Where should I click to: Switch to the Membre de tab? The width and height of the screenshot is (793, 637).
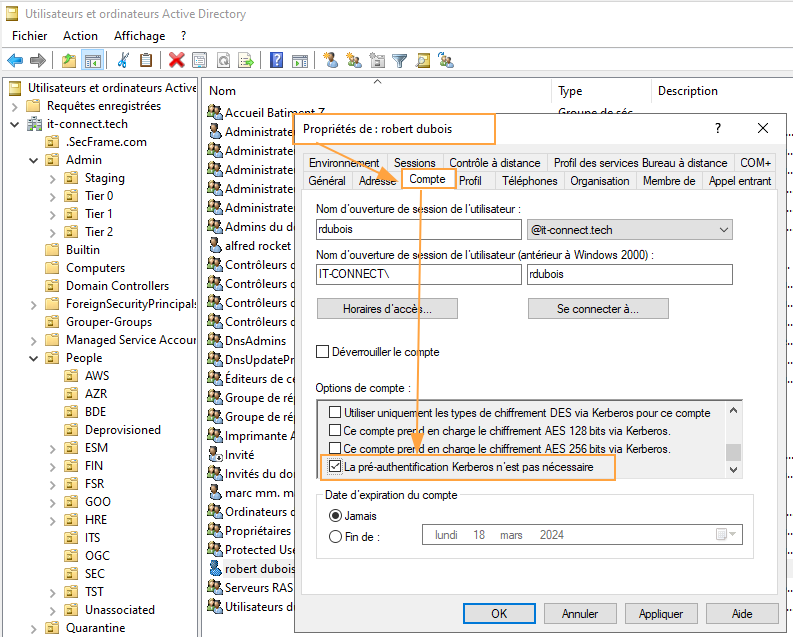pos(669,180)
